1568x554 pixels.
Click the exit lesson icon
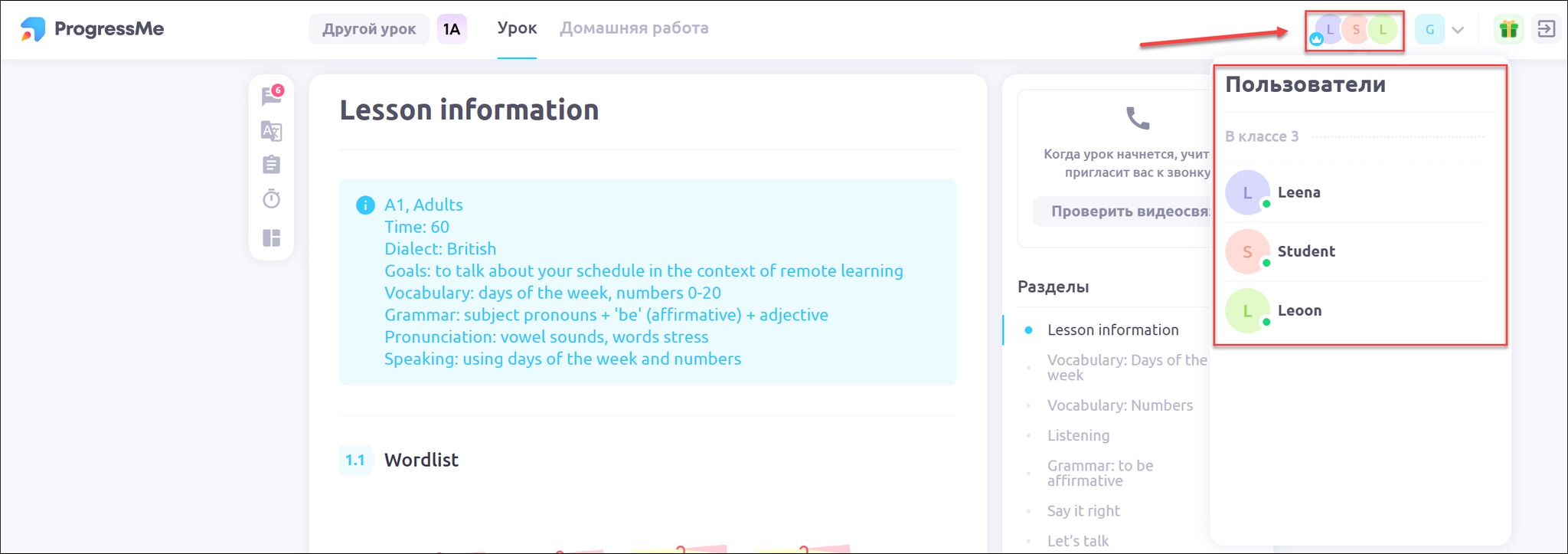[x=1546, y=29]
